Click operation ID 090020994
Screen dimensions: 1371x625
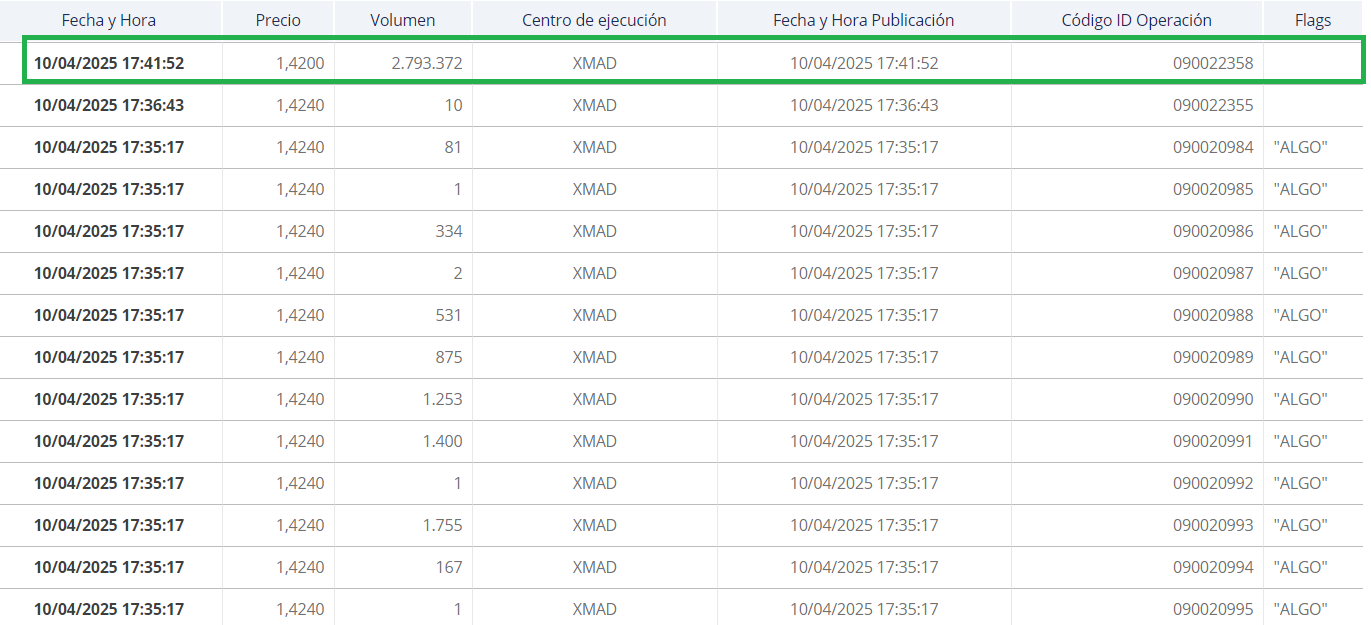tap(1213, 567)
